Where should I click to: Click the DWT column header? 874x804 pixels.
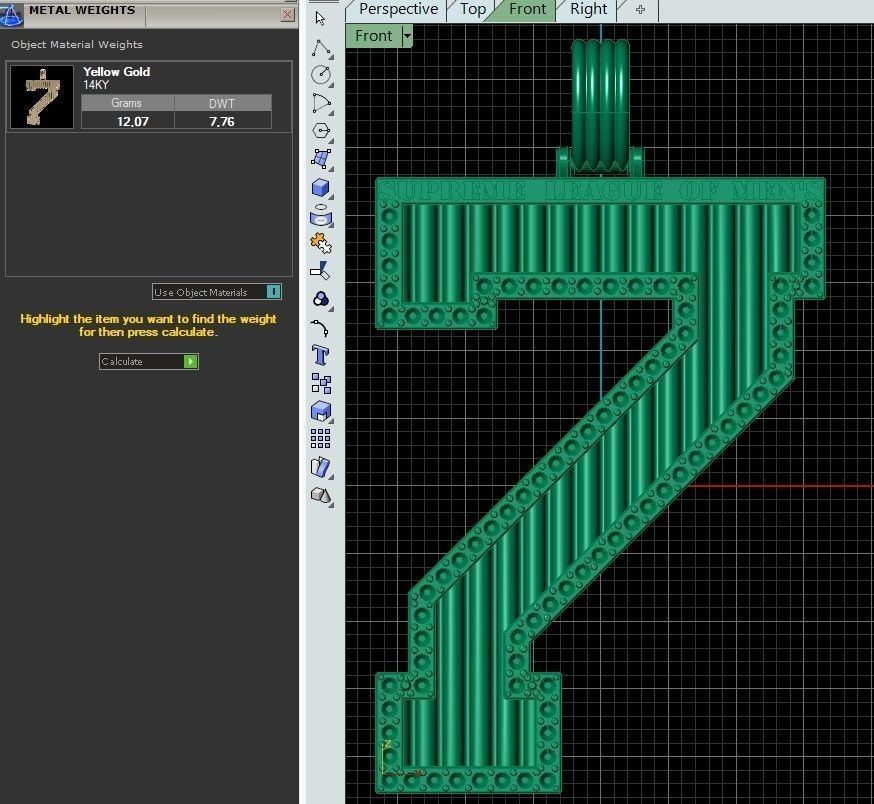point(222,103)
